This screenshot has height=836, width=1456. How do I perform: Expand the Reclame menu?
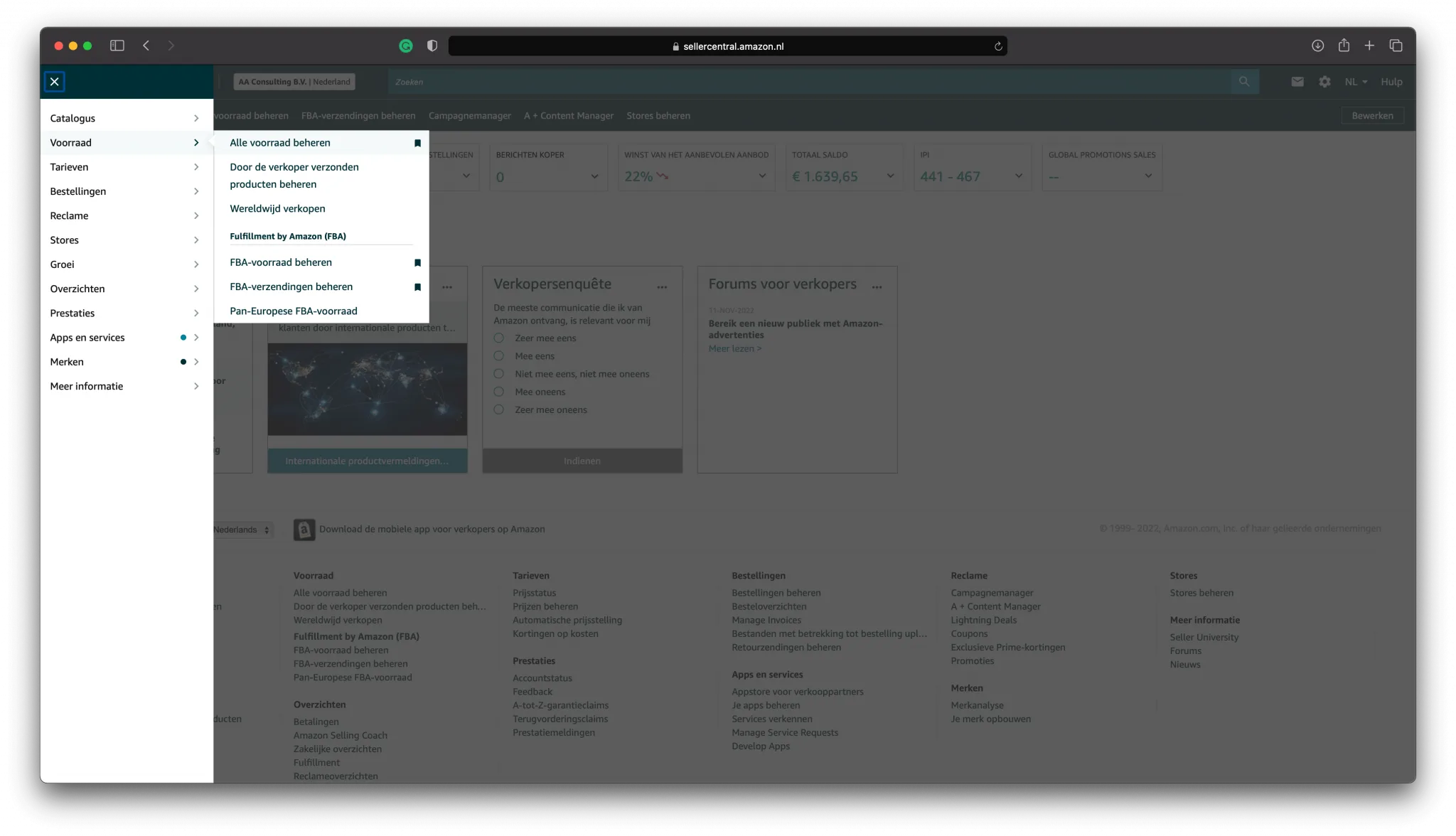pyautogui.click(x=127, y=216)
